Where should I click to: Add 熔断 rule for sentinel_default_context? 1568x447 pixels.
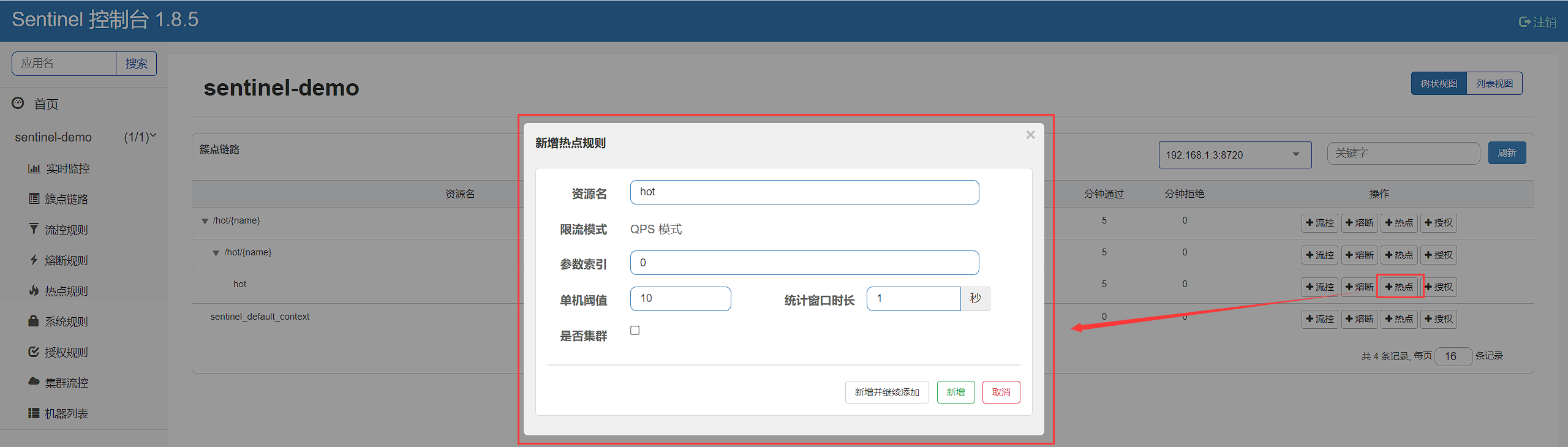1360,319
